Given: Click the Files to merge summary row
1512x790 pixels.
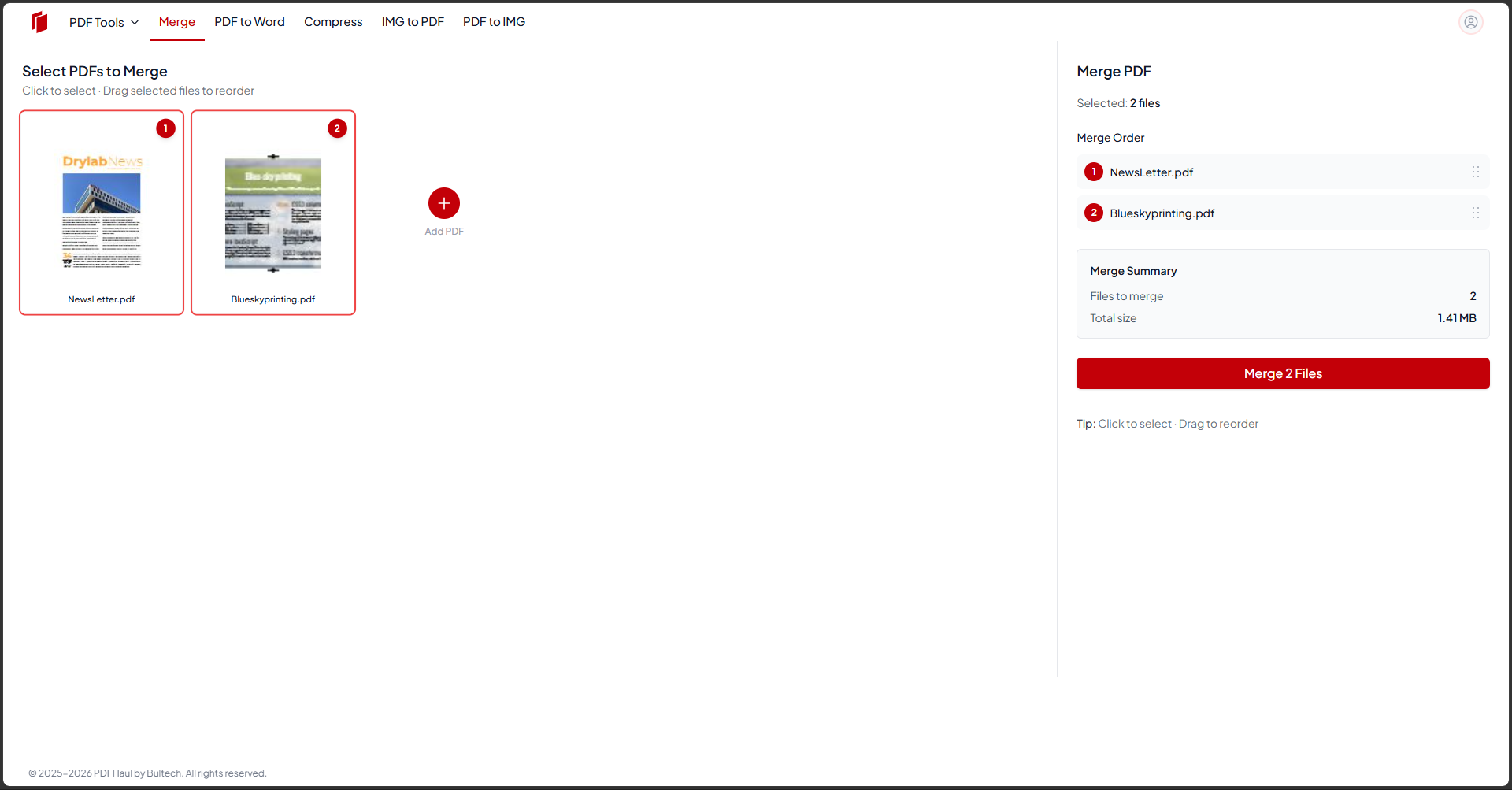Looking at the screenshot, I should coord(1283,296).
